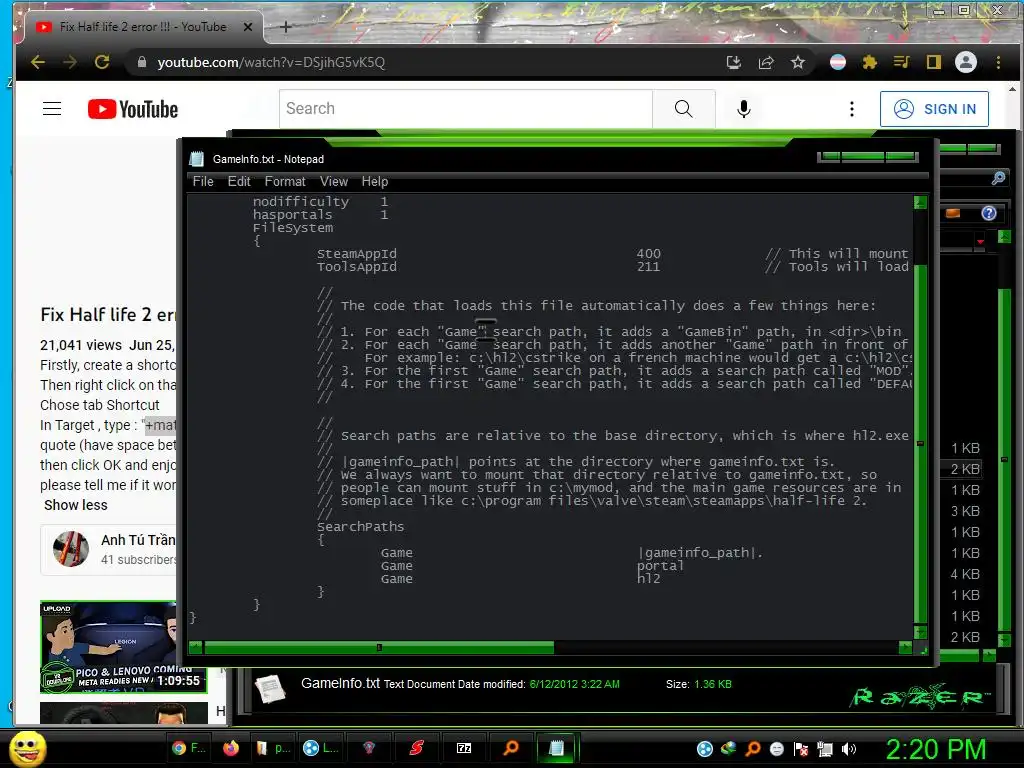Click Notepad vertical scrollbar thumb

pos(920,444)
